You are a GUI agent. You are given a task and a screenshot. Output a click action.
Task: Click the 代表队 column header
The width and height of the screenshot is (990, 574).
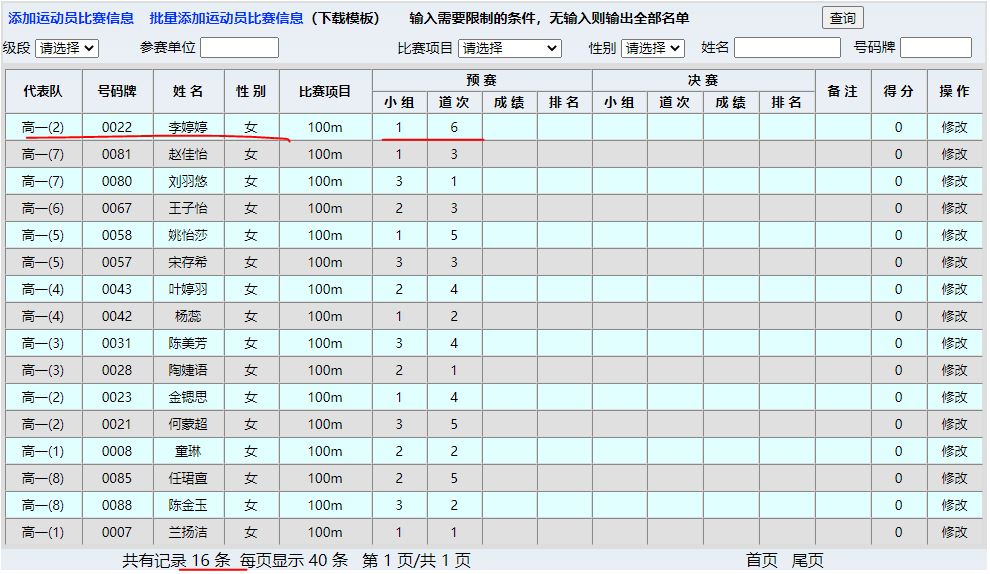point(43,91)
